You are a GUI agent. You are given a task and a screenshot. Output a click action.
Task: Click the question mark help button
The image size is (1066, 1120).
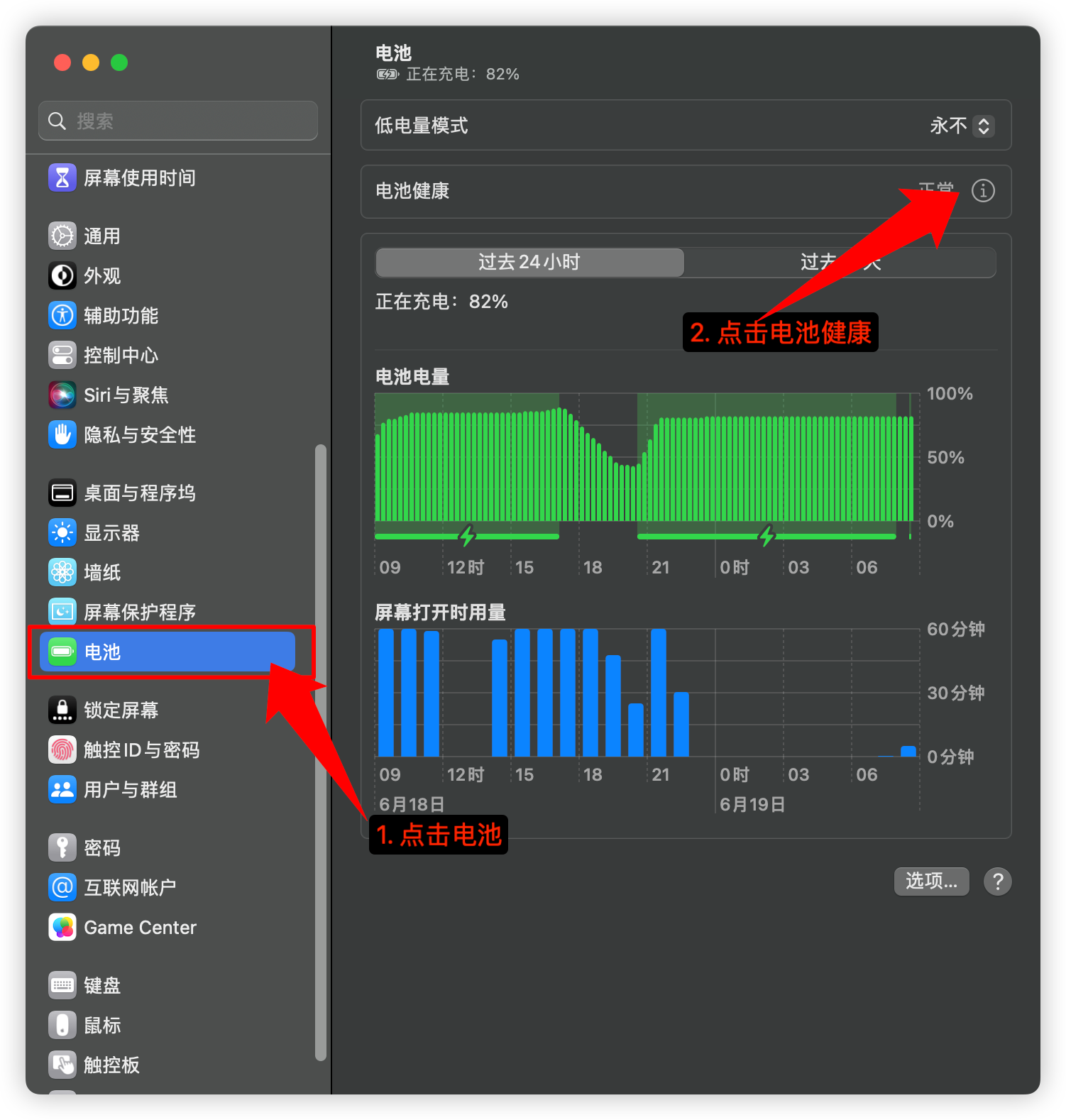(997, 882)
